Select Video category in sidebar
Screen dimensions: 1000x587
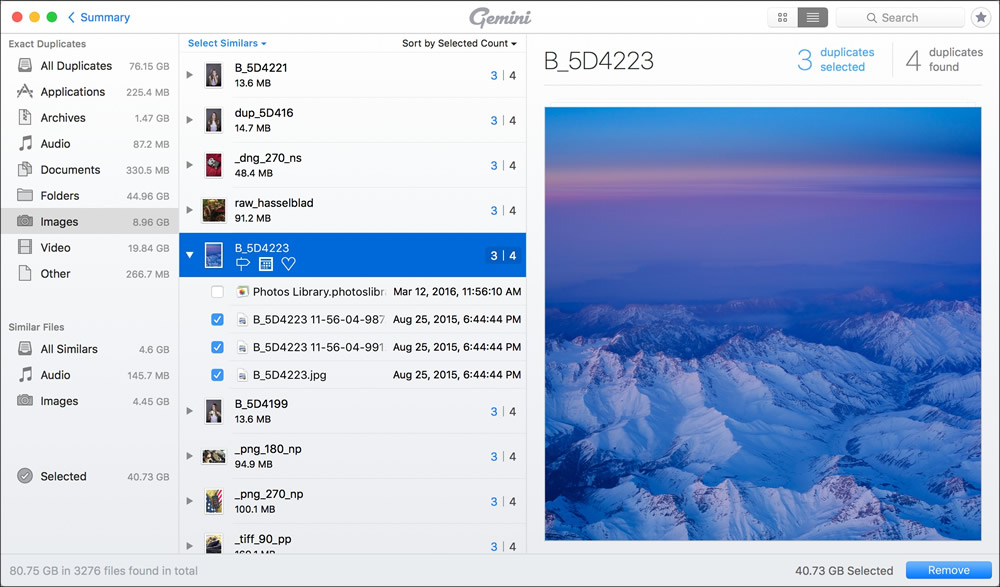[x=56, y=248]
